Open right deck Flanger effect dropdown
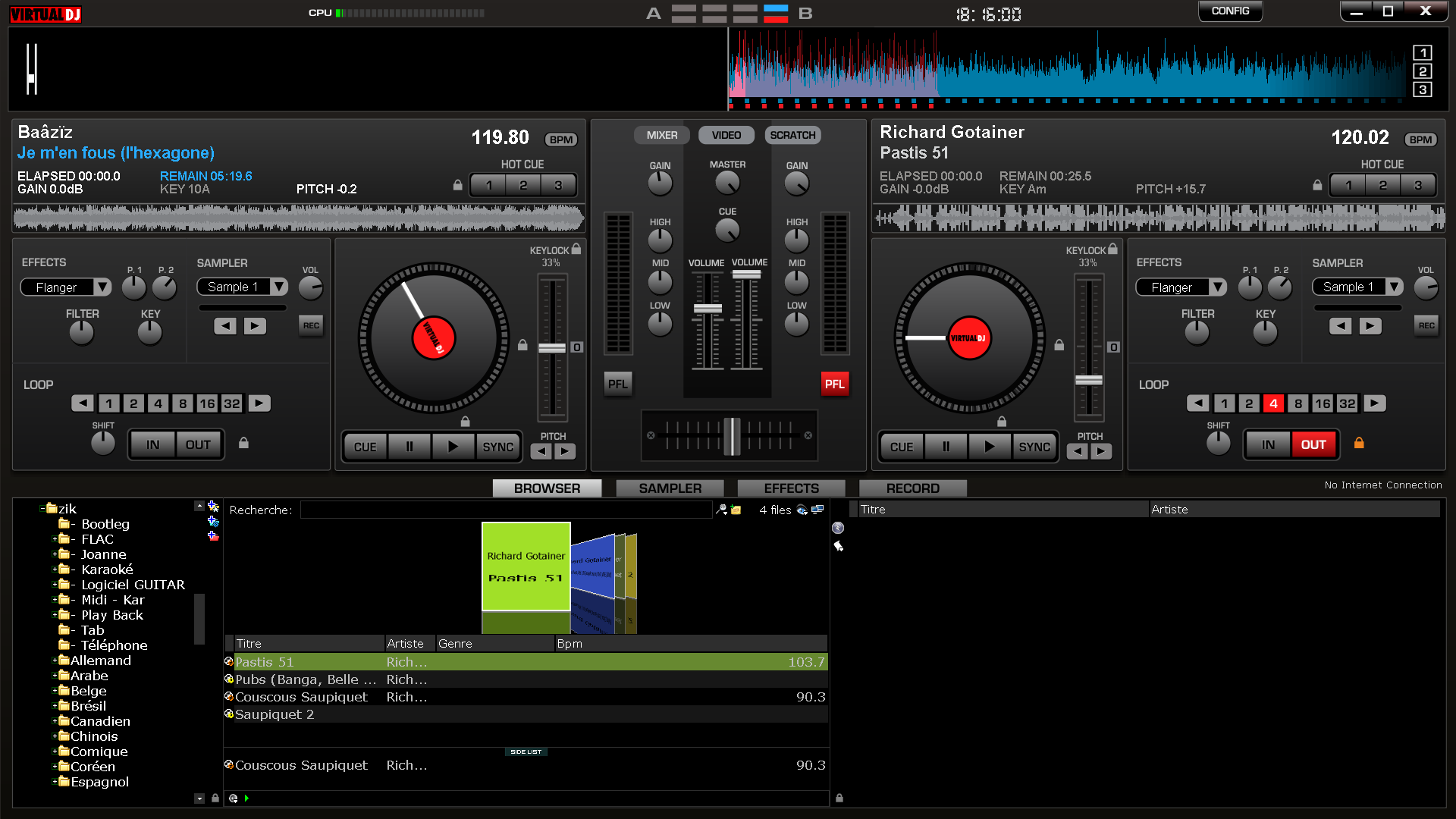Viewport: 1456px width, 819px height. (1218, 287)
